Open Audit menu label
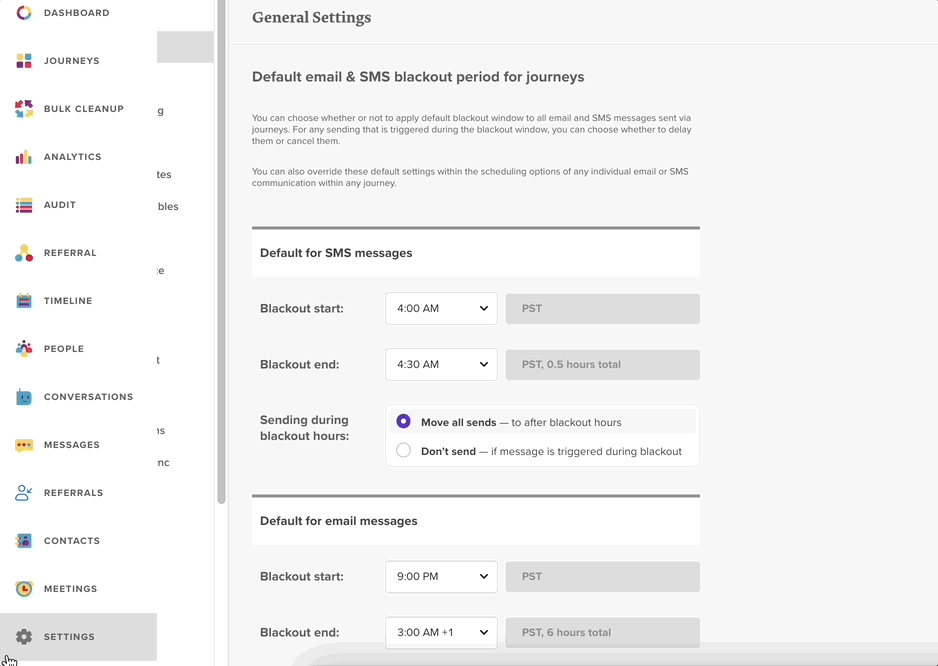 point(60,205)
